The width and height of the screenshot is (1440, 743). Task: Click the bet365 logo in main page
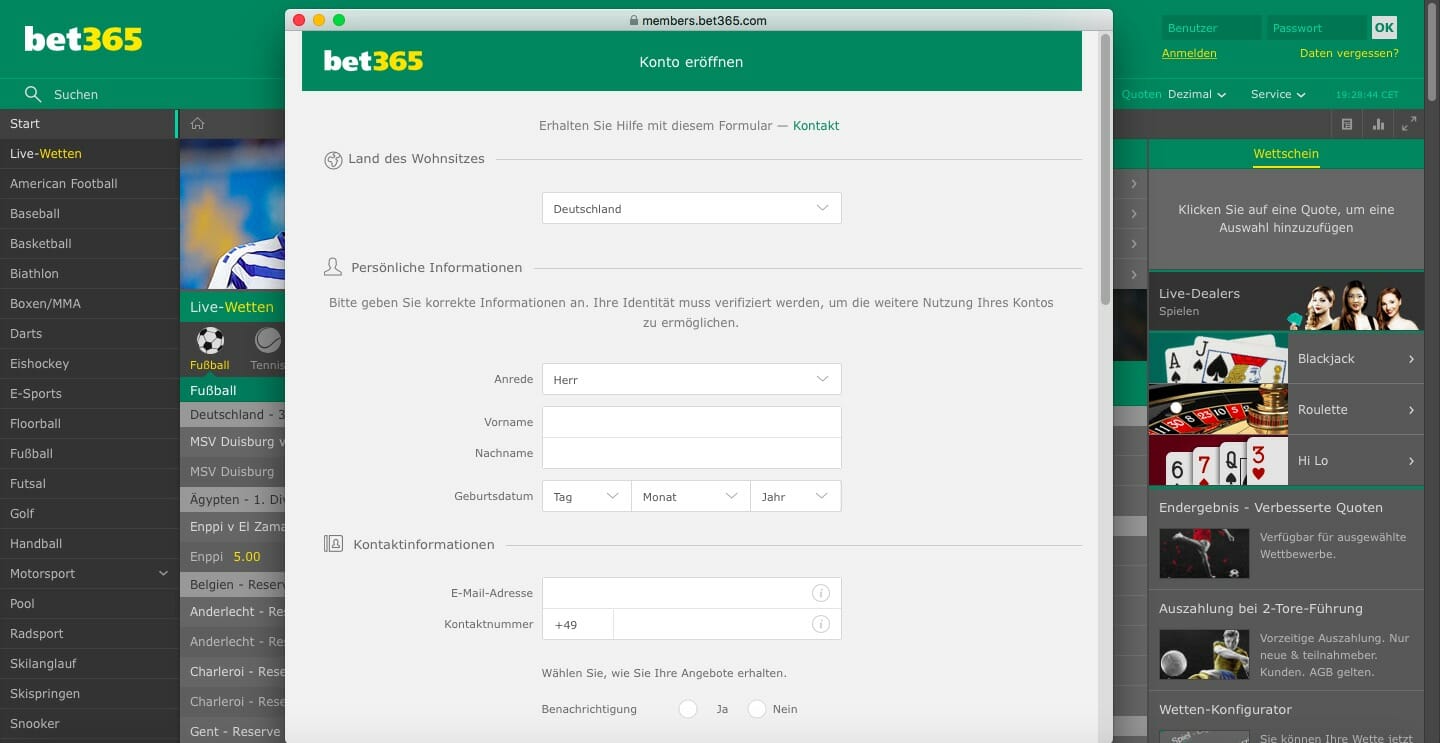pyautogui.click(x=83, y=39)
